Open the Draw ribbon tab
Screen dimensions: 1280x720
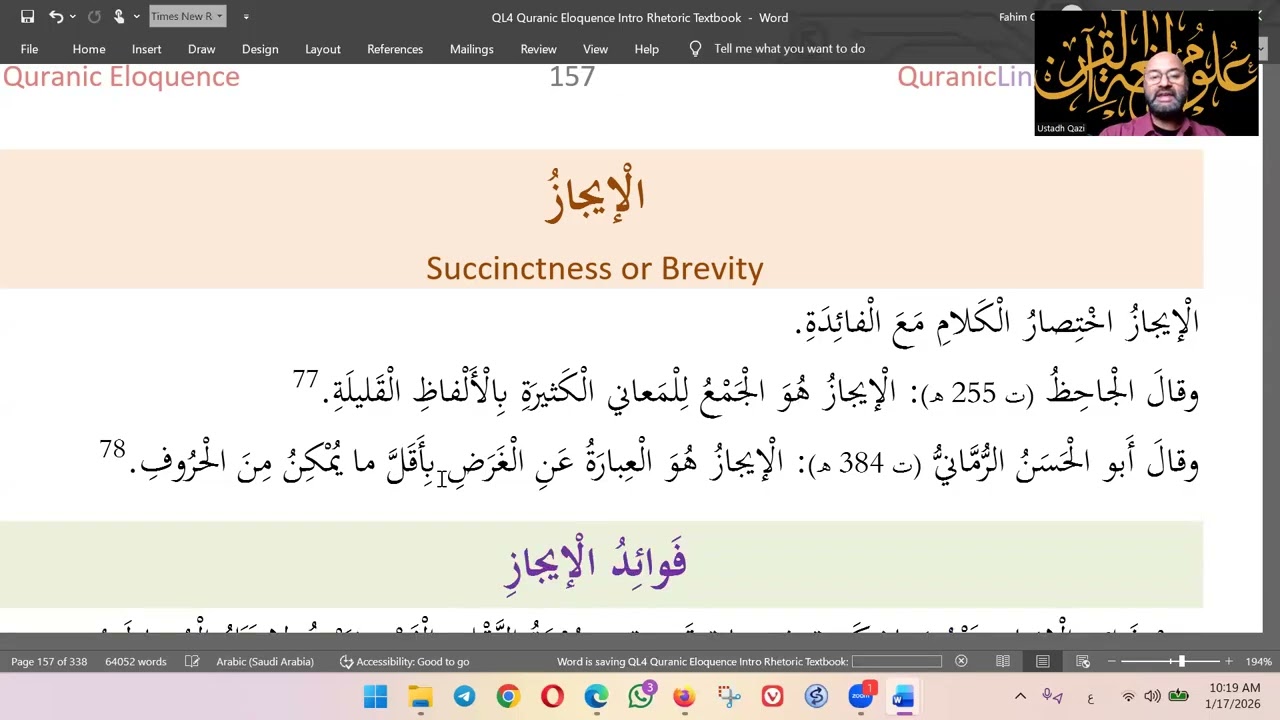(201, 49)
